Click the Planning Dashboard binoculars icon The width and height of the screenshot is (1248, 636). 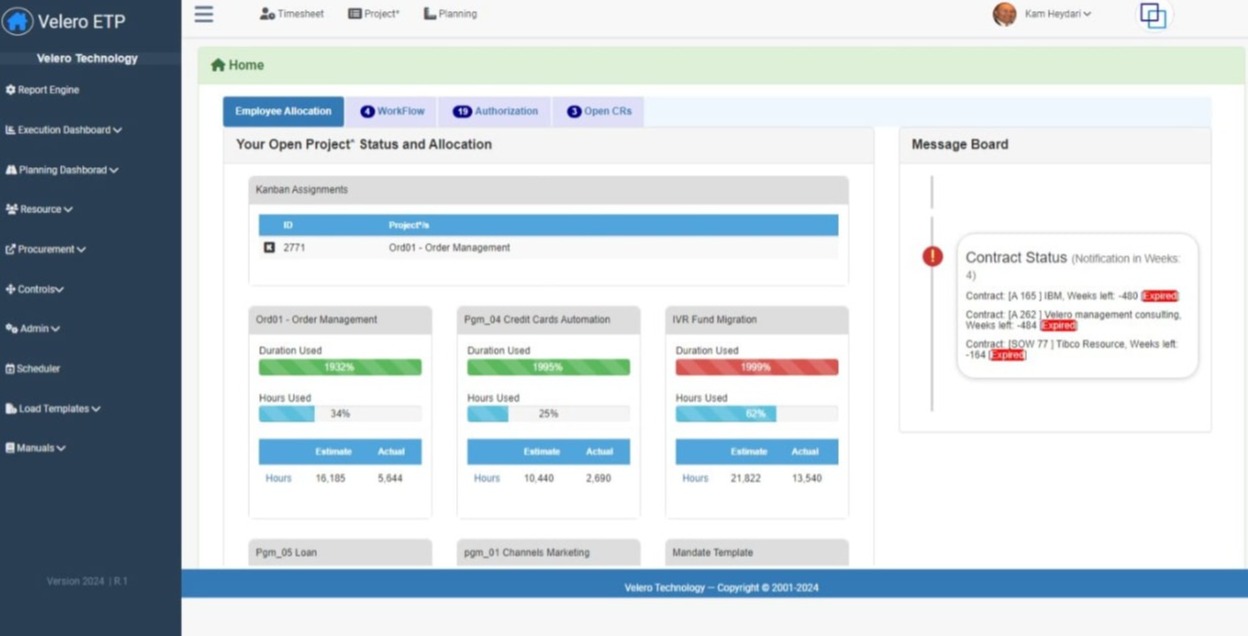[11, 170]
